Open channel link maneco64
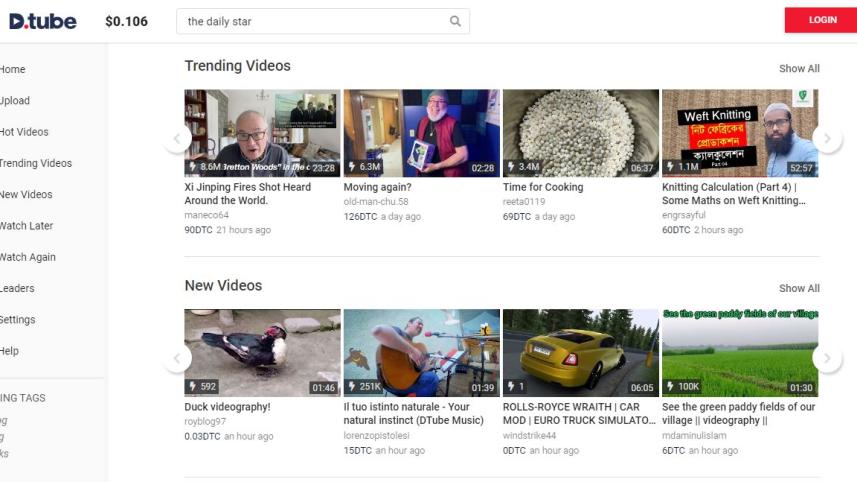 [x=206, y=215]
